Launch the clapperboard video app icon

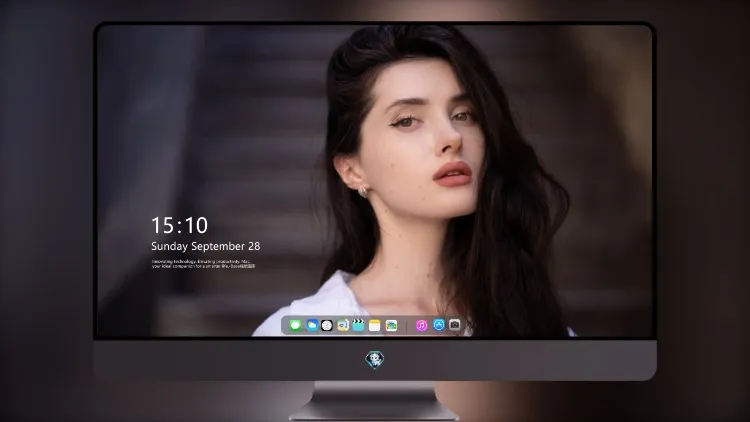(x=358, y=325)
